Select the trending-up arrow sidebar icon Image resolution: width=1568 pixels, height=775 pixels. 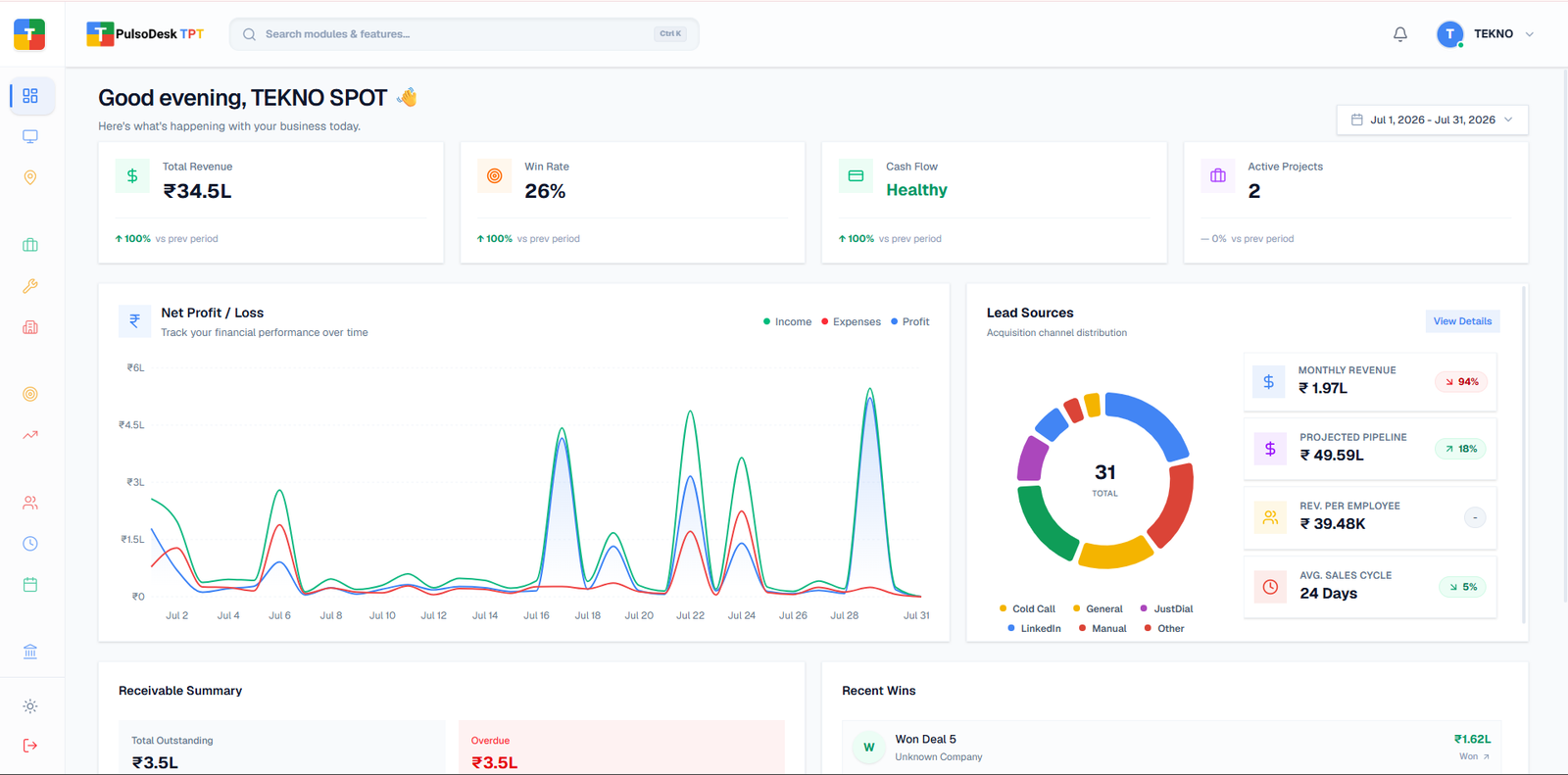click(x=30, y=435)
